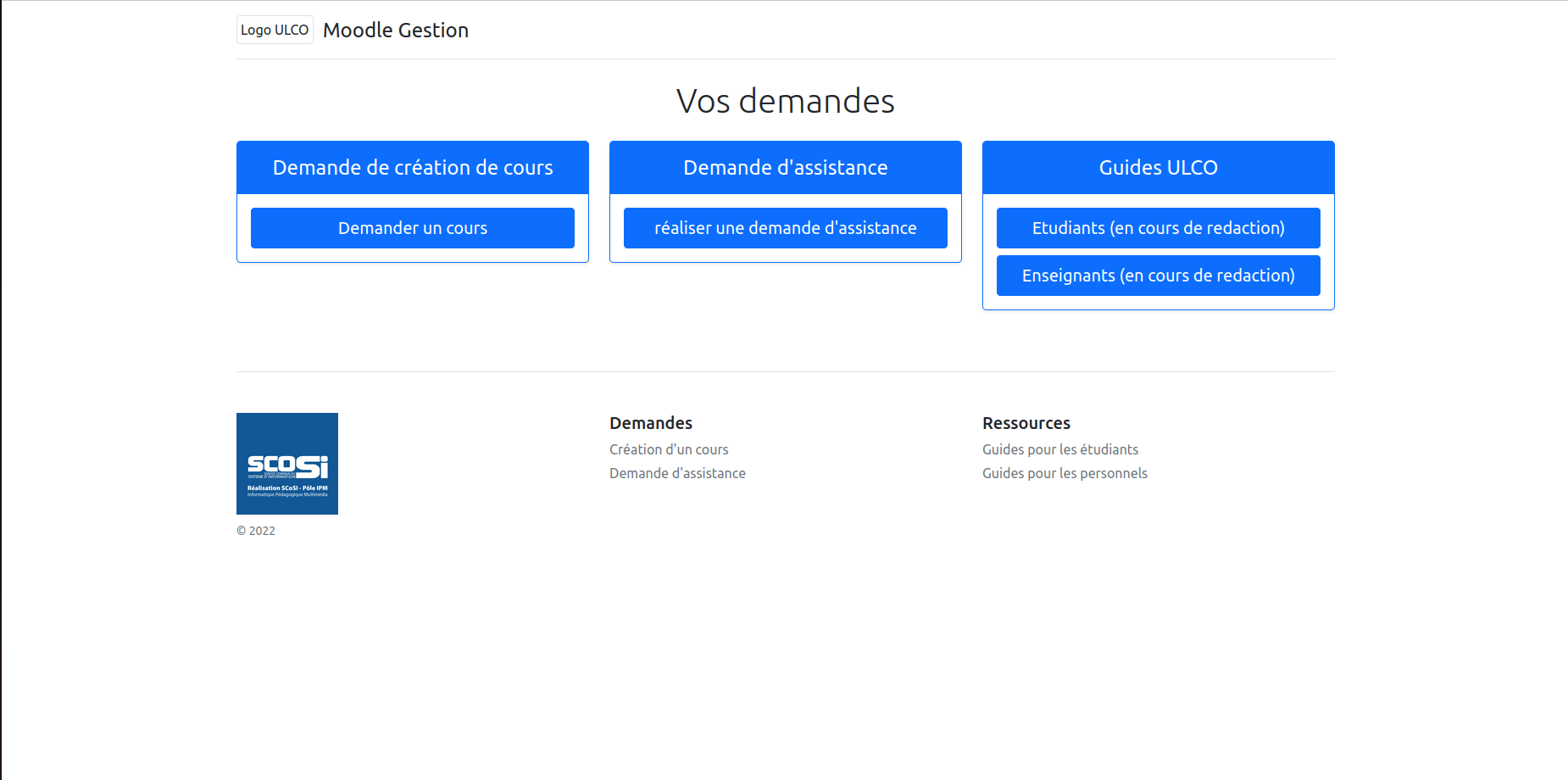Click the divider line above the footer
This screenshot has width=1568, height=780.
[x=785, y=371]
